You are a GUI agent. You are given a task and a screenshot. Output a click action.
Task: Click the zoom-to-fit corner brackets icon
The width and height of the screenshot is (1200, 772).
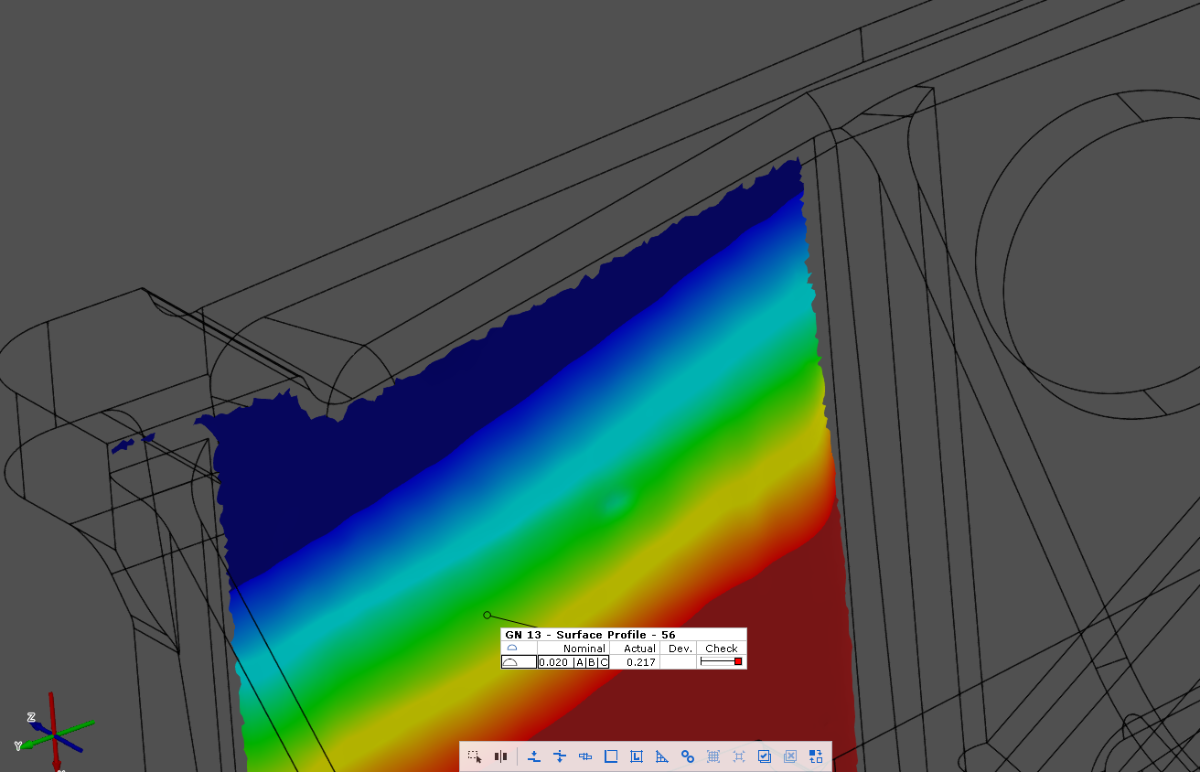click(739, 757)
